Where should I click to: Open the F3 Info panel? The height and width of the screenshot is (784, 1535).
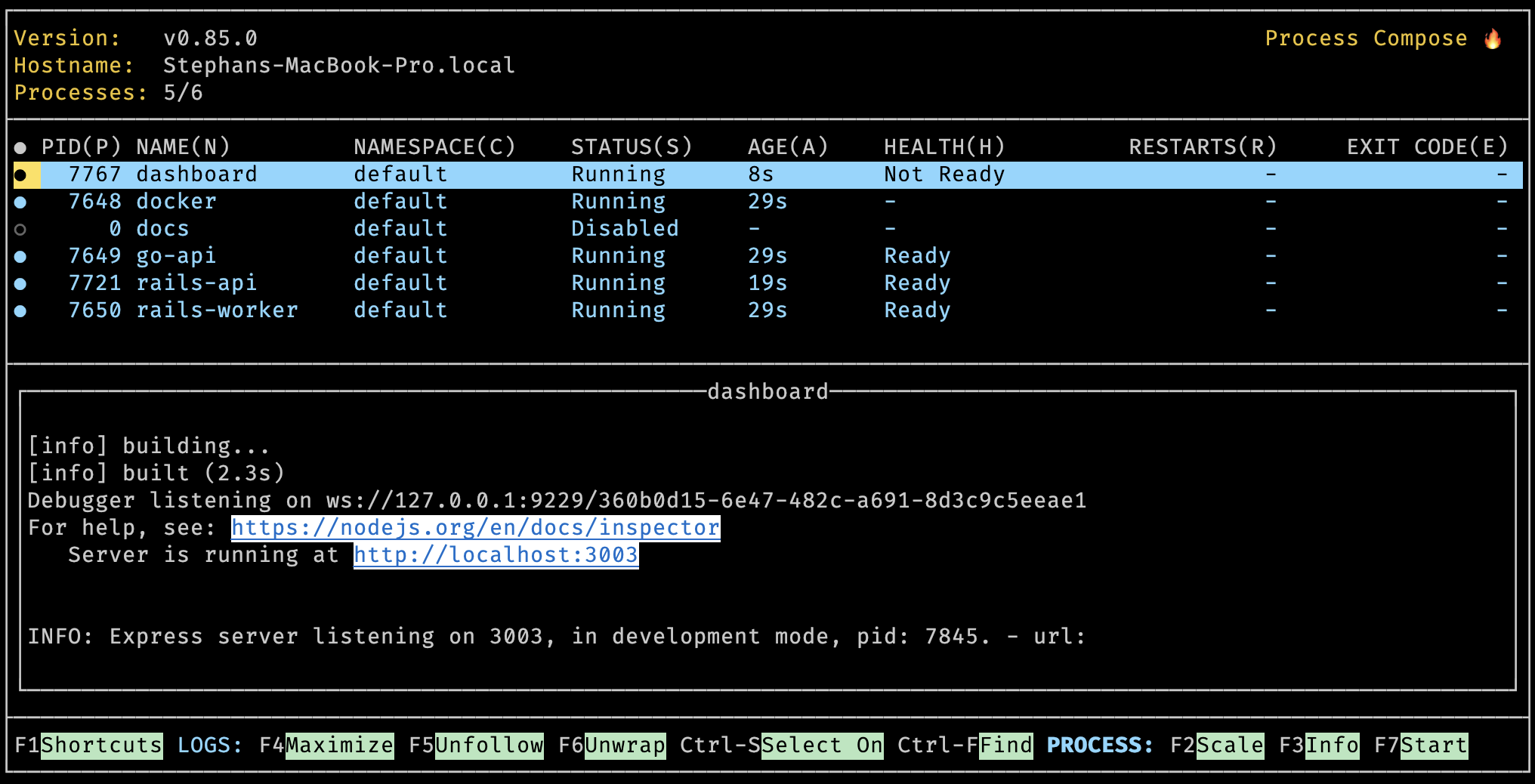pos(1333,745)
